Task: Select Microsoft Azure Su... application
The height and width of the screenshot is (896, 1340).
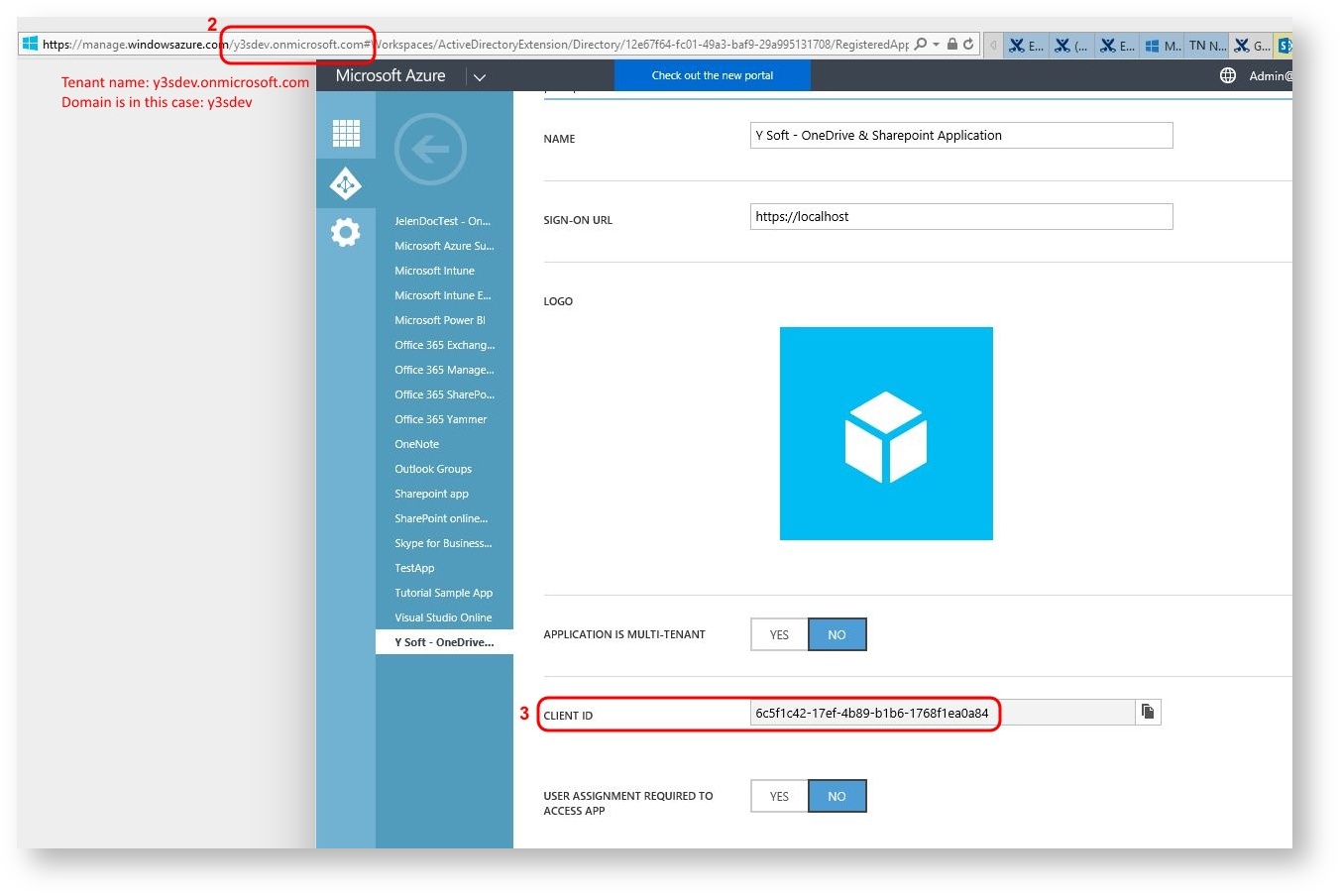Action: (444, 246)
